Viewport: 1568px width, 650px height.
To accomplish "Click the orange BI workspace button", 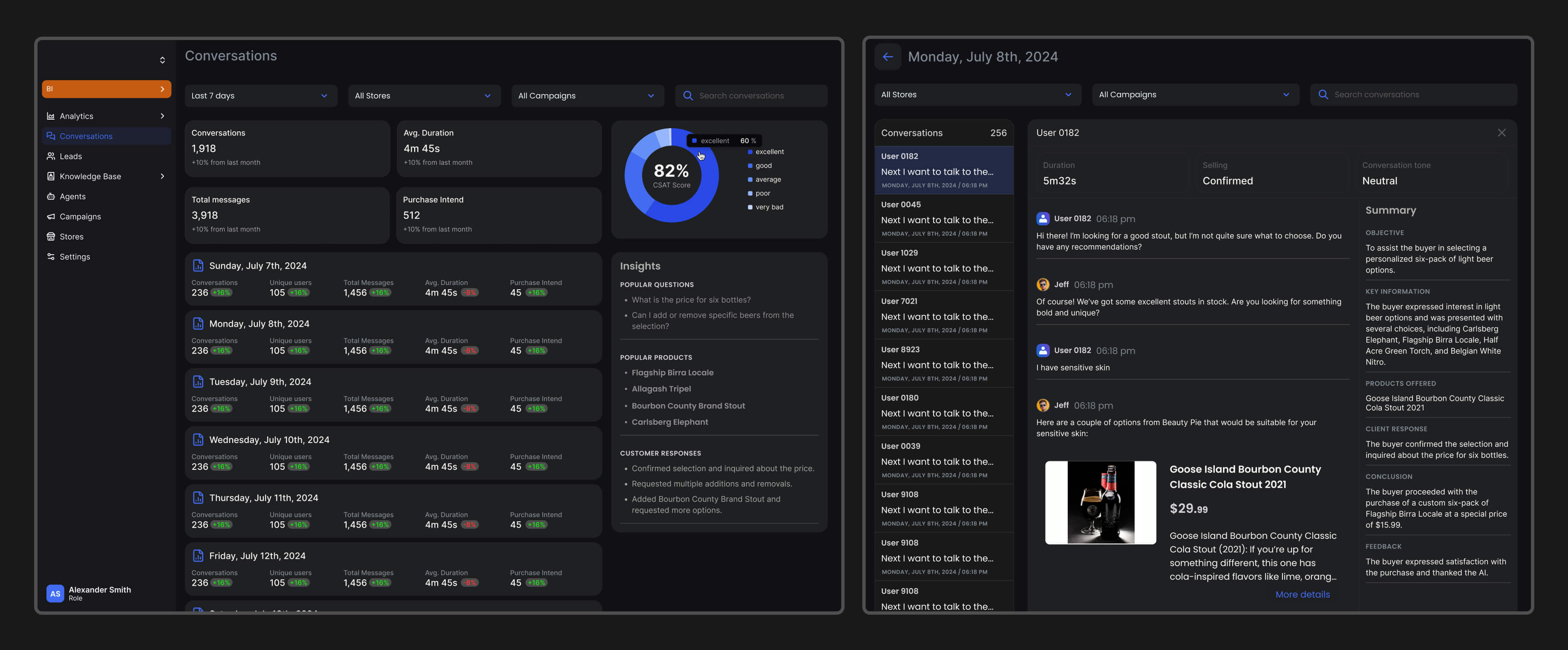I will click(107, 89).
